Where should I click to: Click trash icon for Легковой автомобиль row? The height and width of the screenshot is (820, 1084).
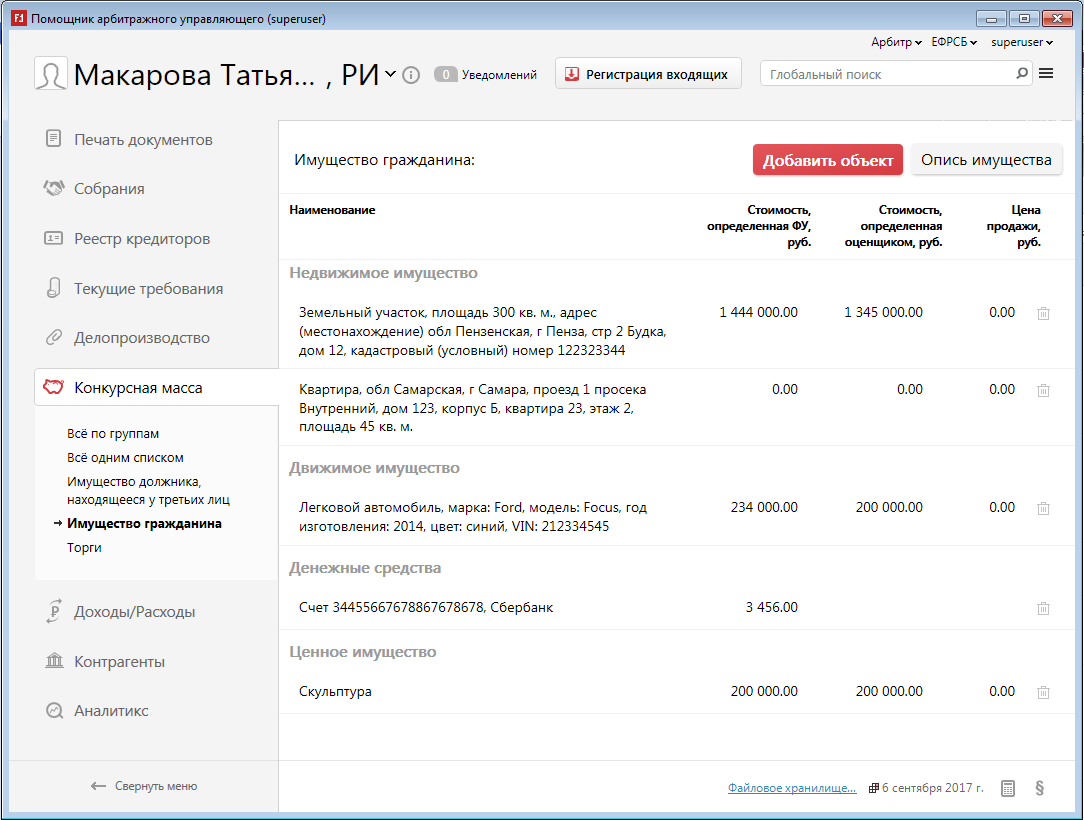(x=1043, y=508)
